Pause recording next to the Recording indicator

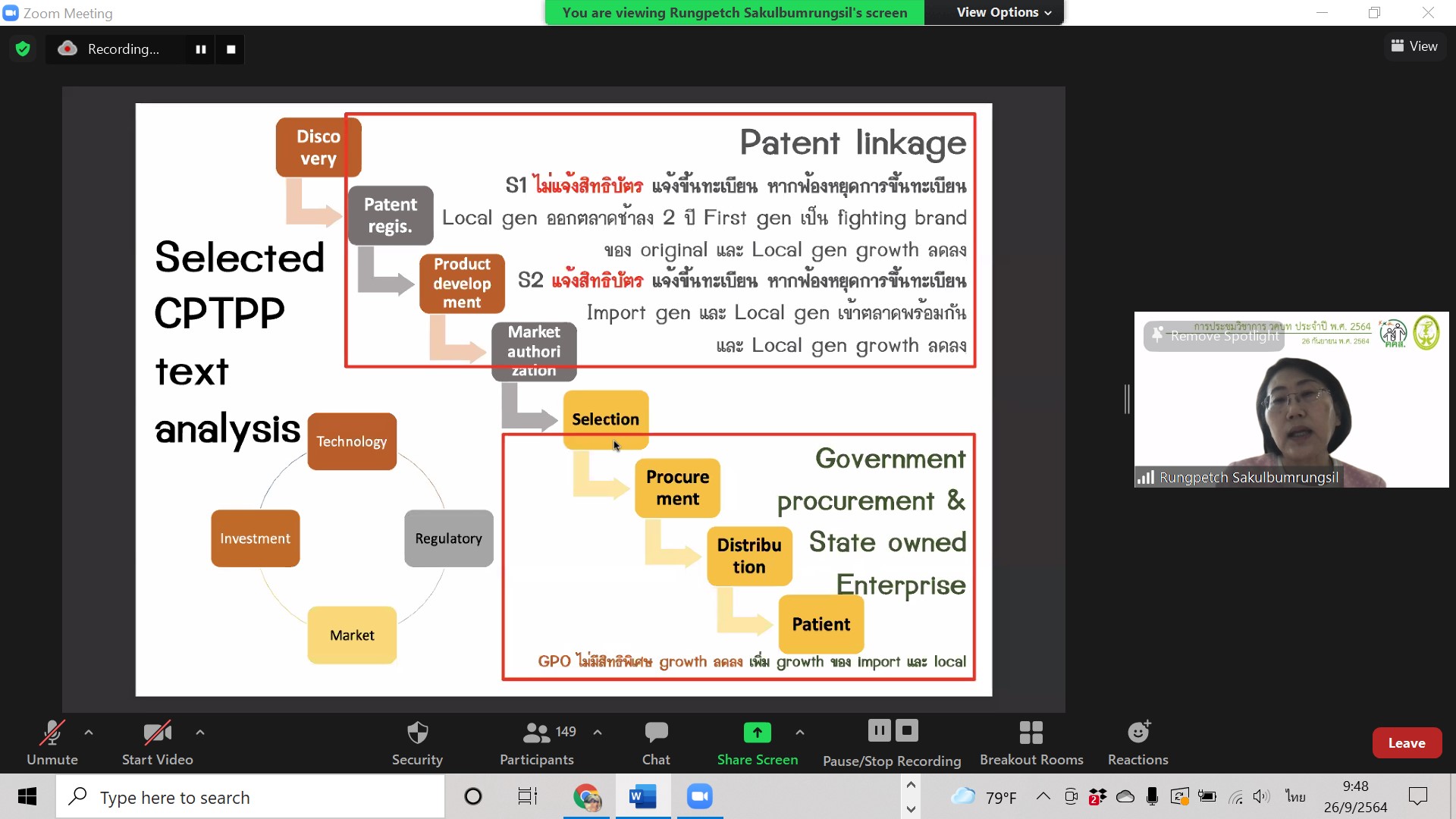click(201, 49)
